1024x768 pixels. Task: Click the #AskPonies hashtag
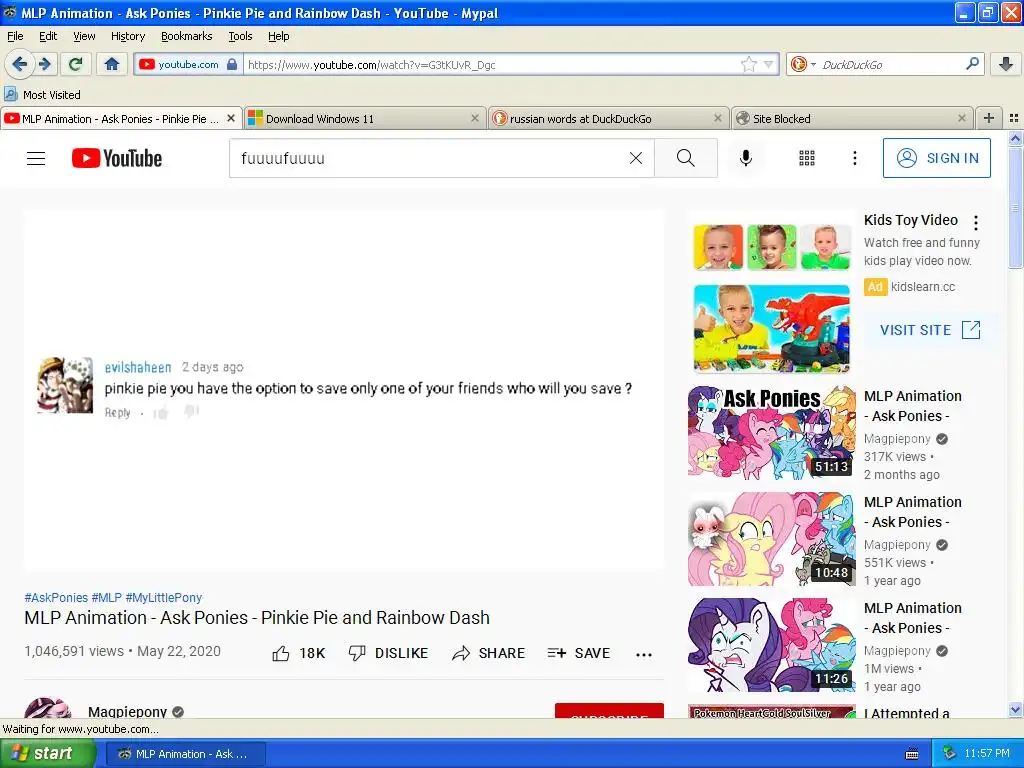56,598
